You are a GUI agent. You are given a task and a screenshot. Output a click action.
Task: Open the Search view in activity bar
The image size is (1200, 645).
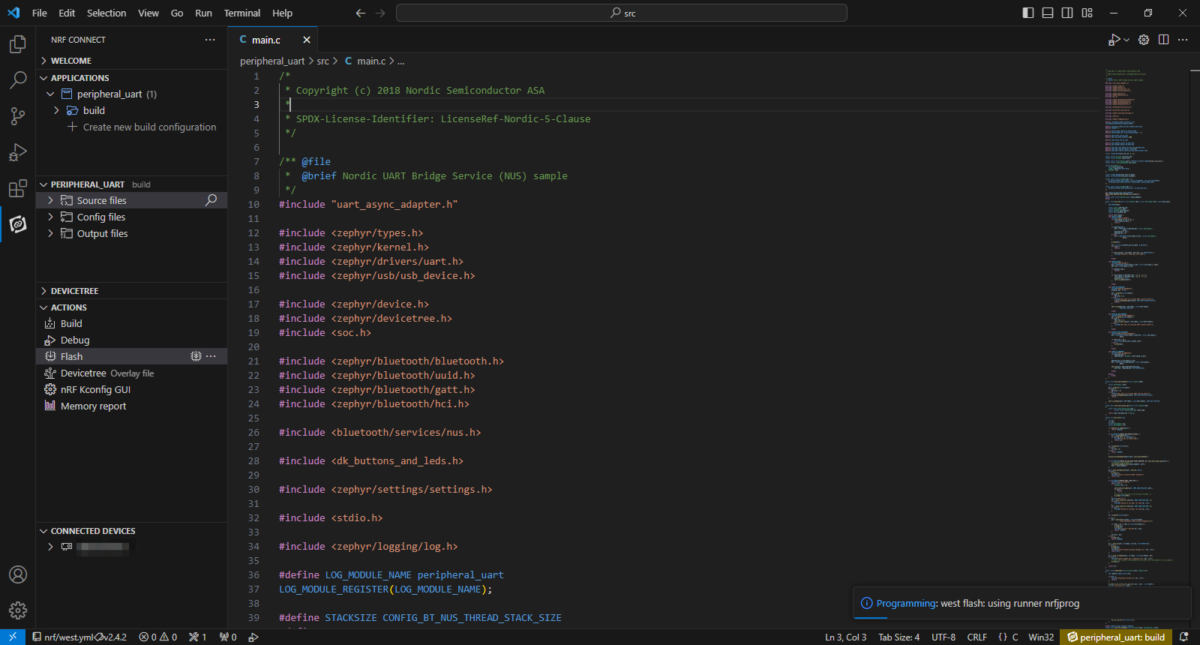pyautogui.click(x=17, y=80)
